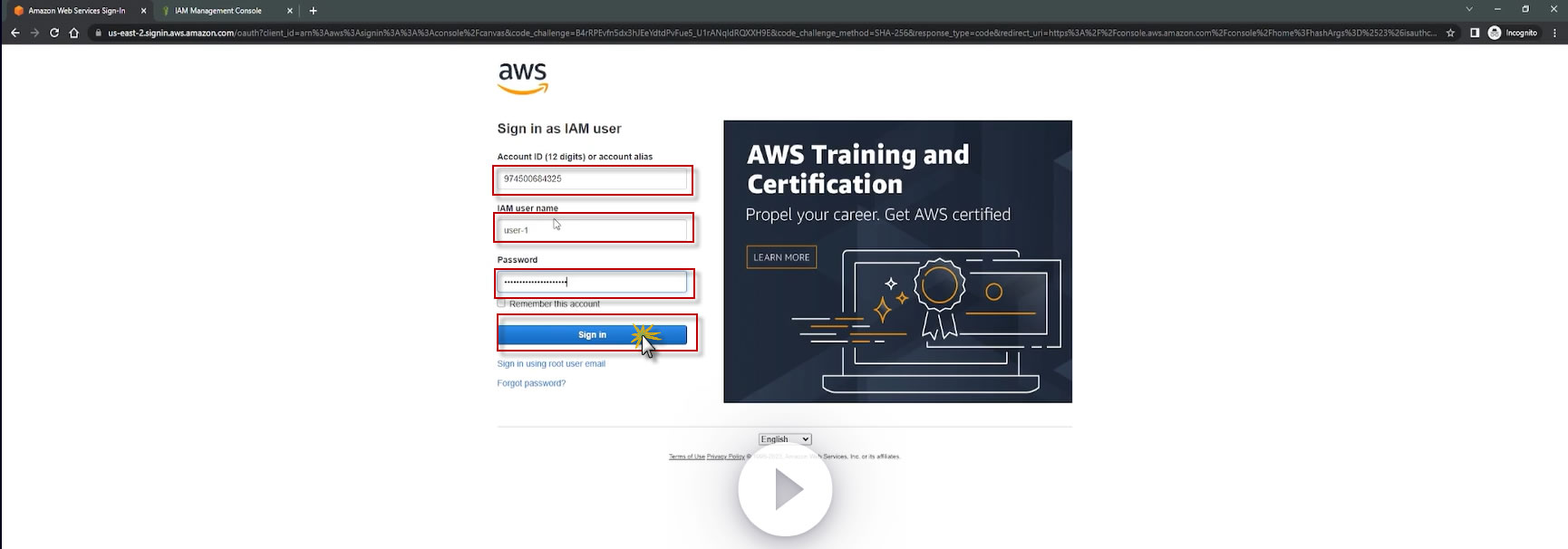Click the AWS logo
1568x549 pixels.
523,78
